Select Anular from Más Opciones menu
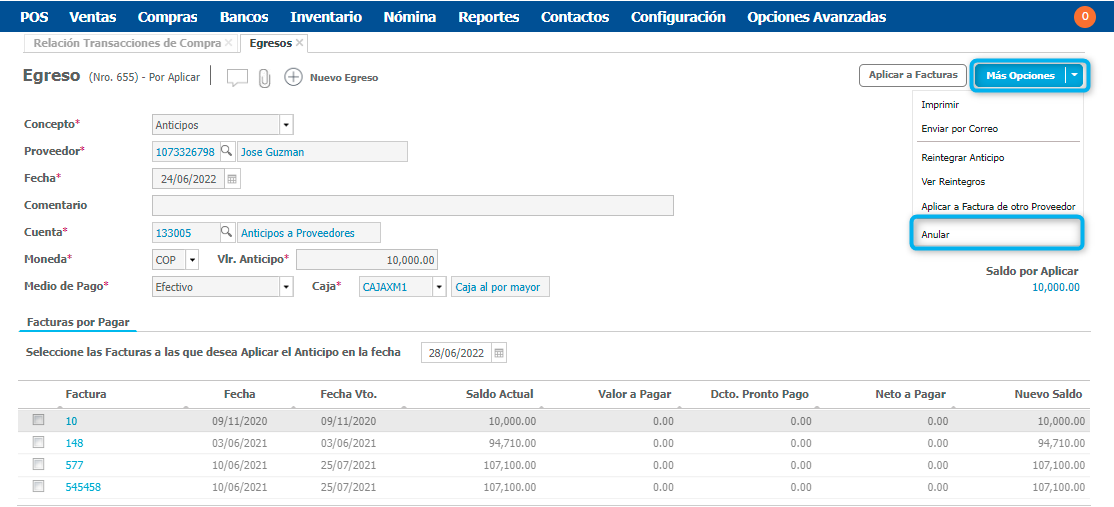 pos(936,234)
